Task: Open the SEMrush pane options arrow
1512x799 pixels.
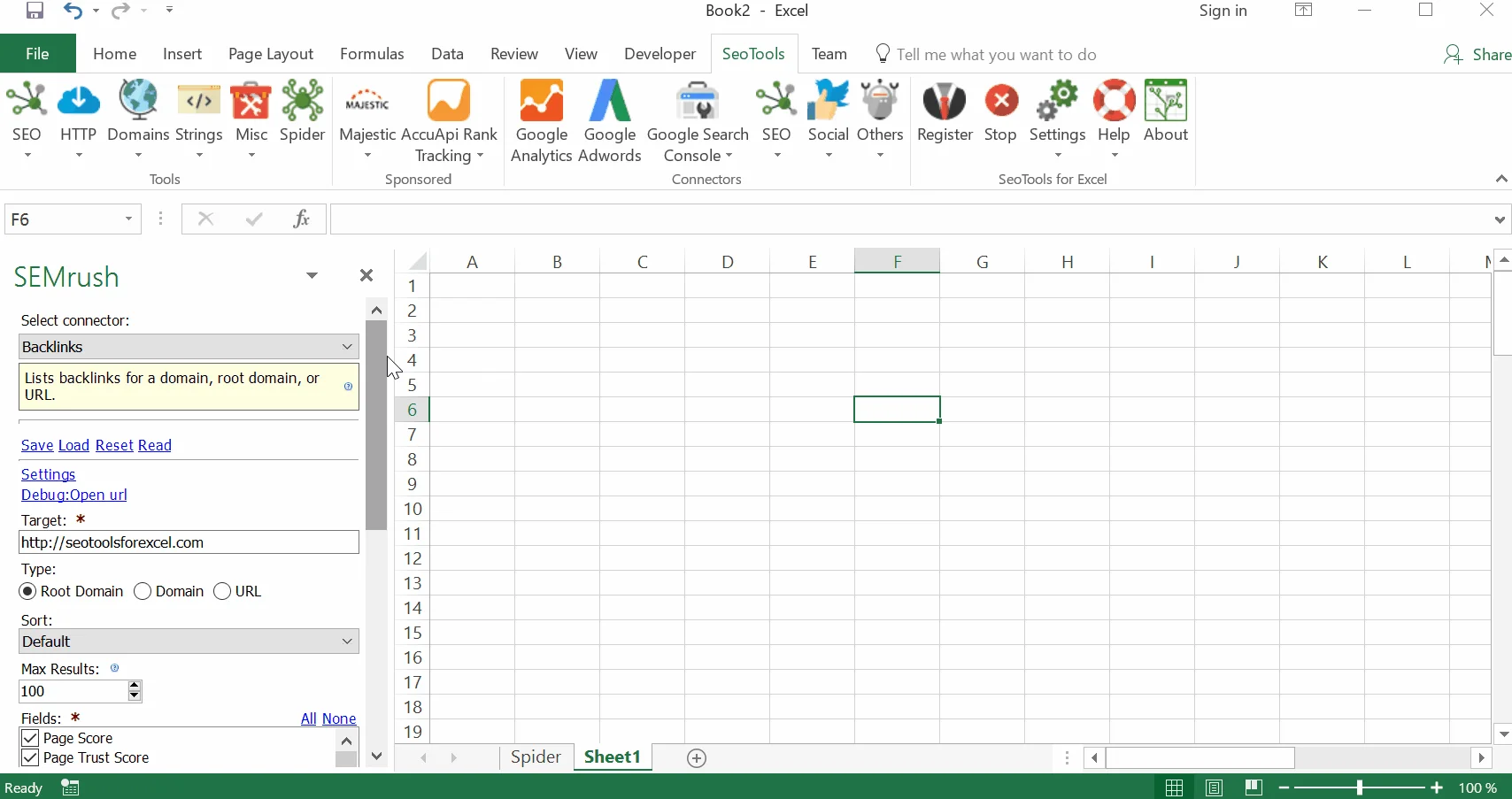Action: click(x=312, y=276)
